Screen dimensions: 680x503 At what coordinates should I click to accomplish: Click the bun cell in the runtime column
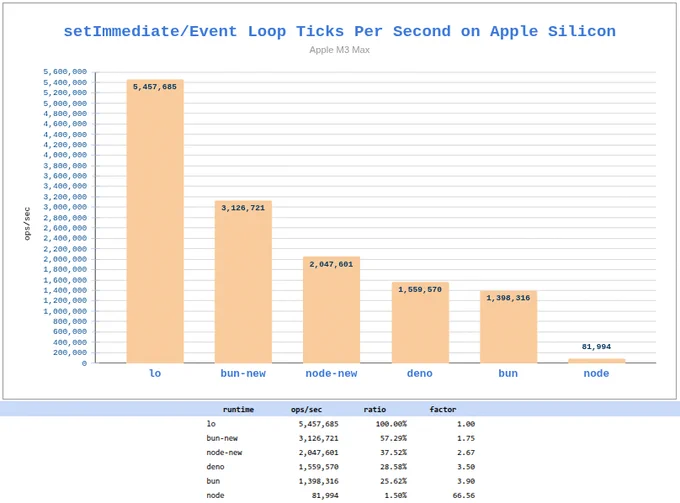[x=213, y=481]
